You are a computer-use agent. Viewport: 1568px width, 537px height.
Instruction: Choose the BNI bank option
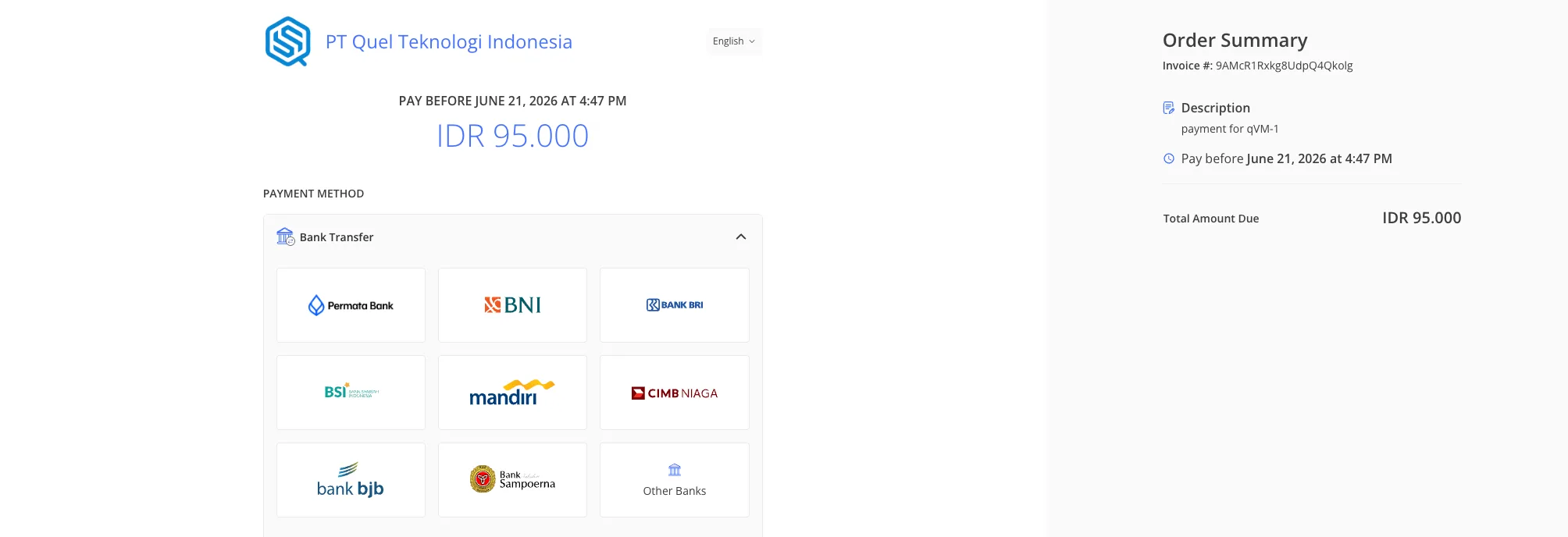pyautogui.click(x=512, y=305)
